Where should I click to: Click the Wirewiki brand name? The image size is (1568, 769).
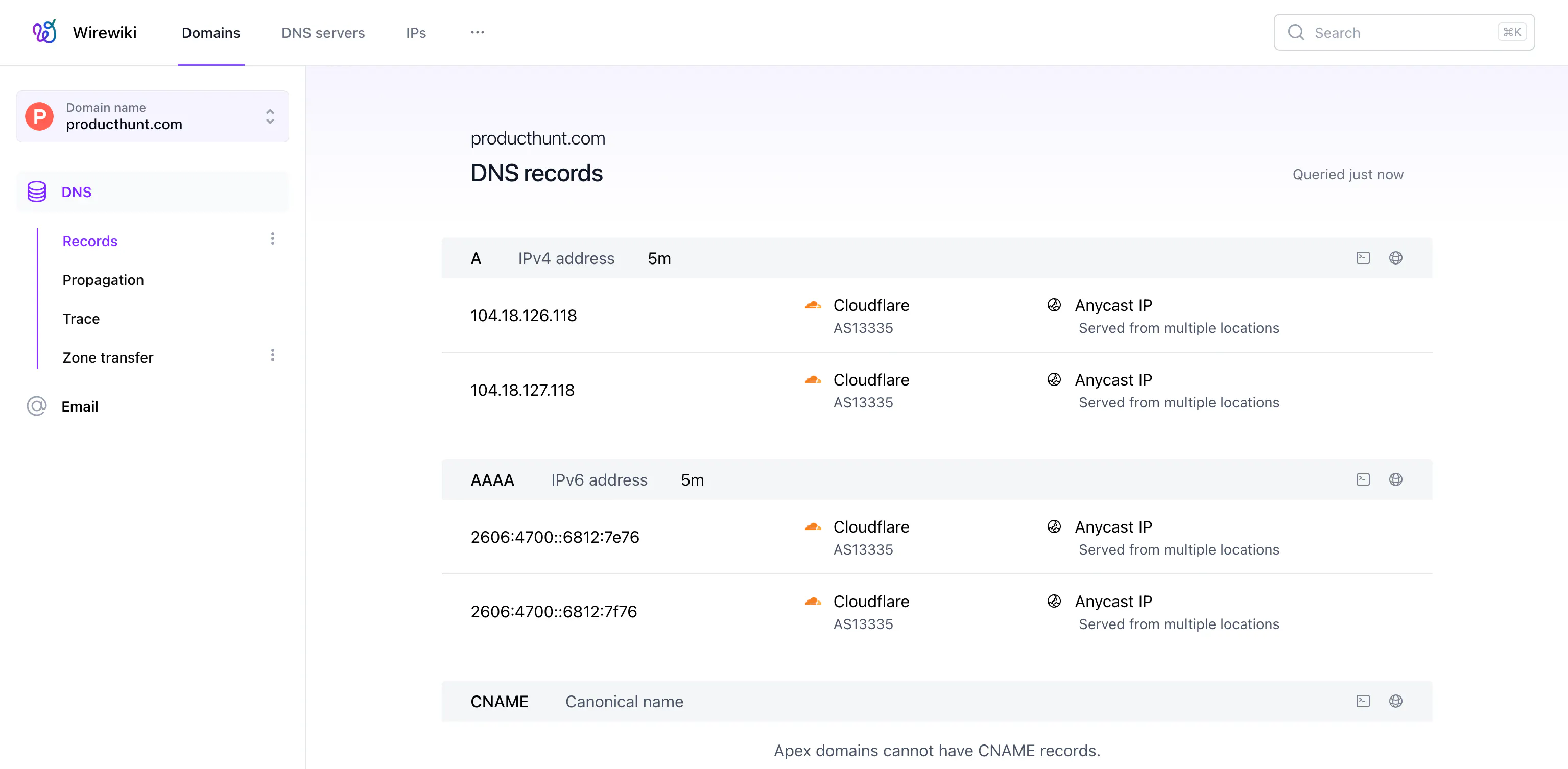105,32
